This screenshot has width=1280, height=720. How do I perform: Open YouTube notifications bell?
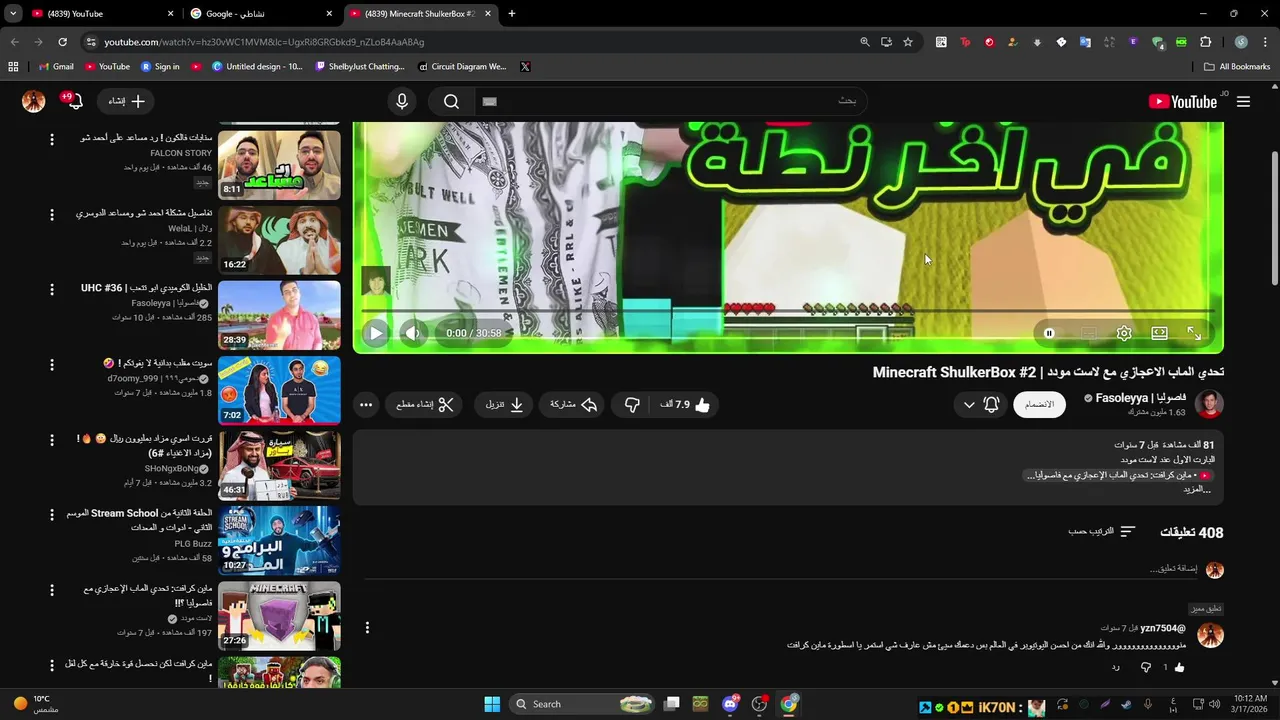74,101
